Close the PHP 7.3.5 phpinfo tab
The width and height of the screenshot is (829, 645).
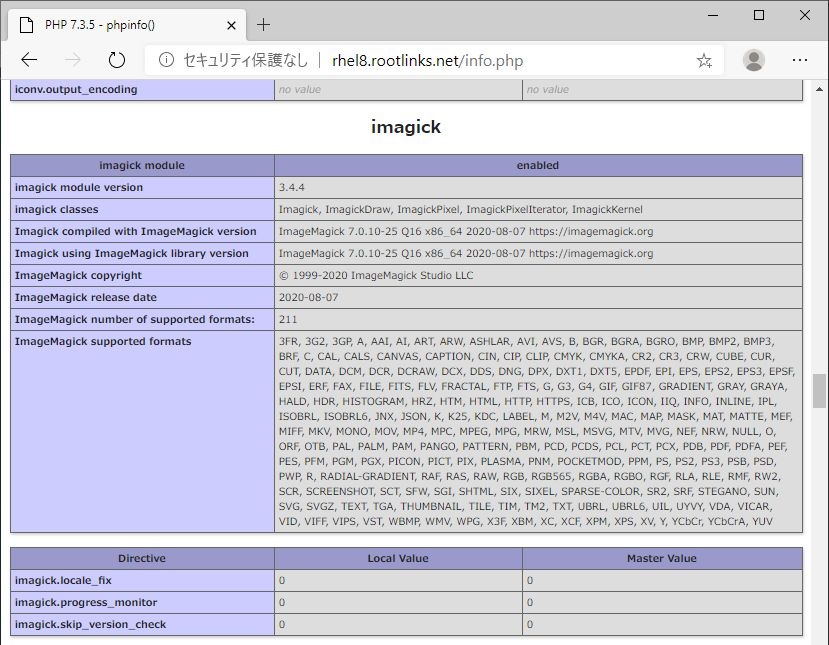click(231, 25)
